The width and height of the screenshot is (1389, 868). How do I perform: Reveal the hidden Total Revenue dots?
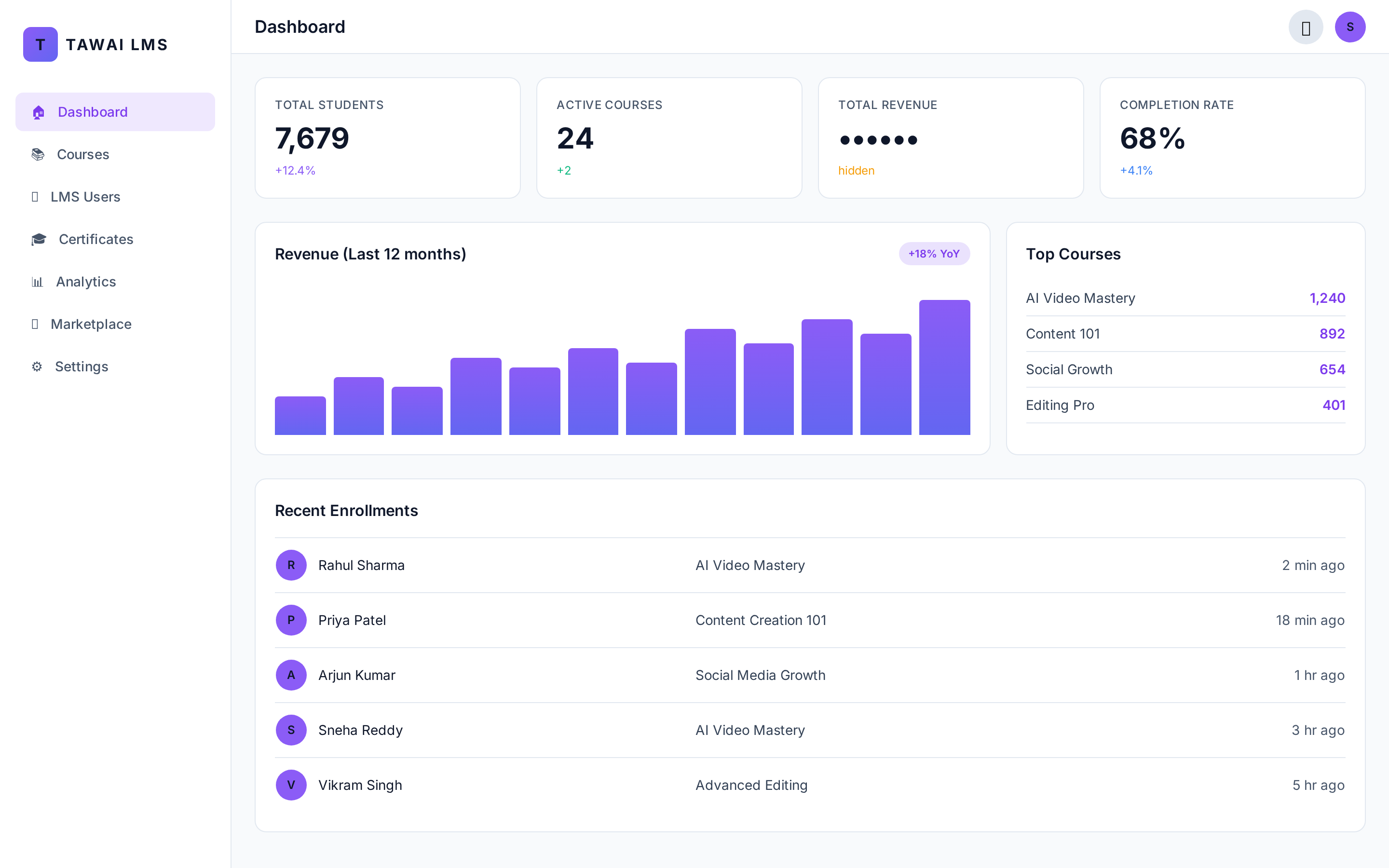pyautogui.click(x=878, y=139)
